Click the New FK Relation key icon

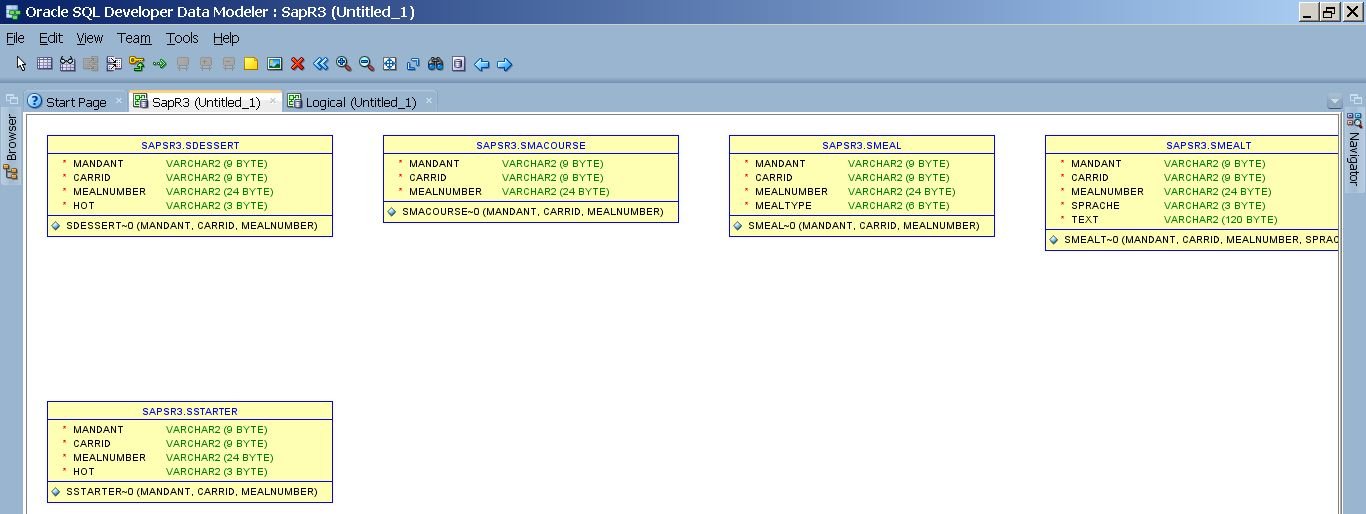tap(137, 64)
